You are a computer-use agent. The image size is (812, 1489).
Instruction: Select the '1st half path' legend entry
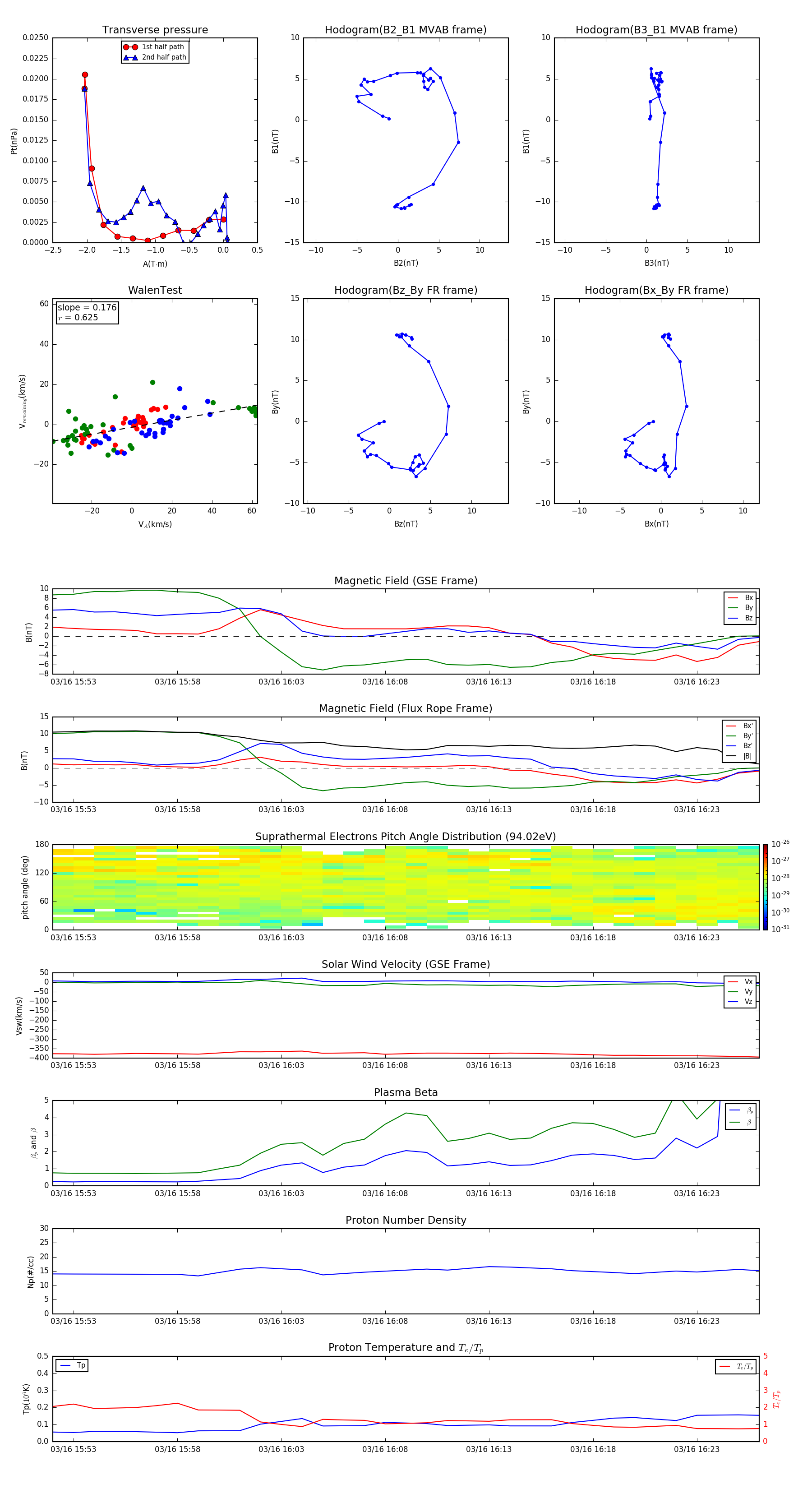(x=154, y=47)
